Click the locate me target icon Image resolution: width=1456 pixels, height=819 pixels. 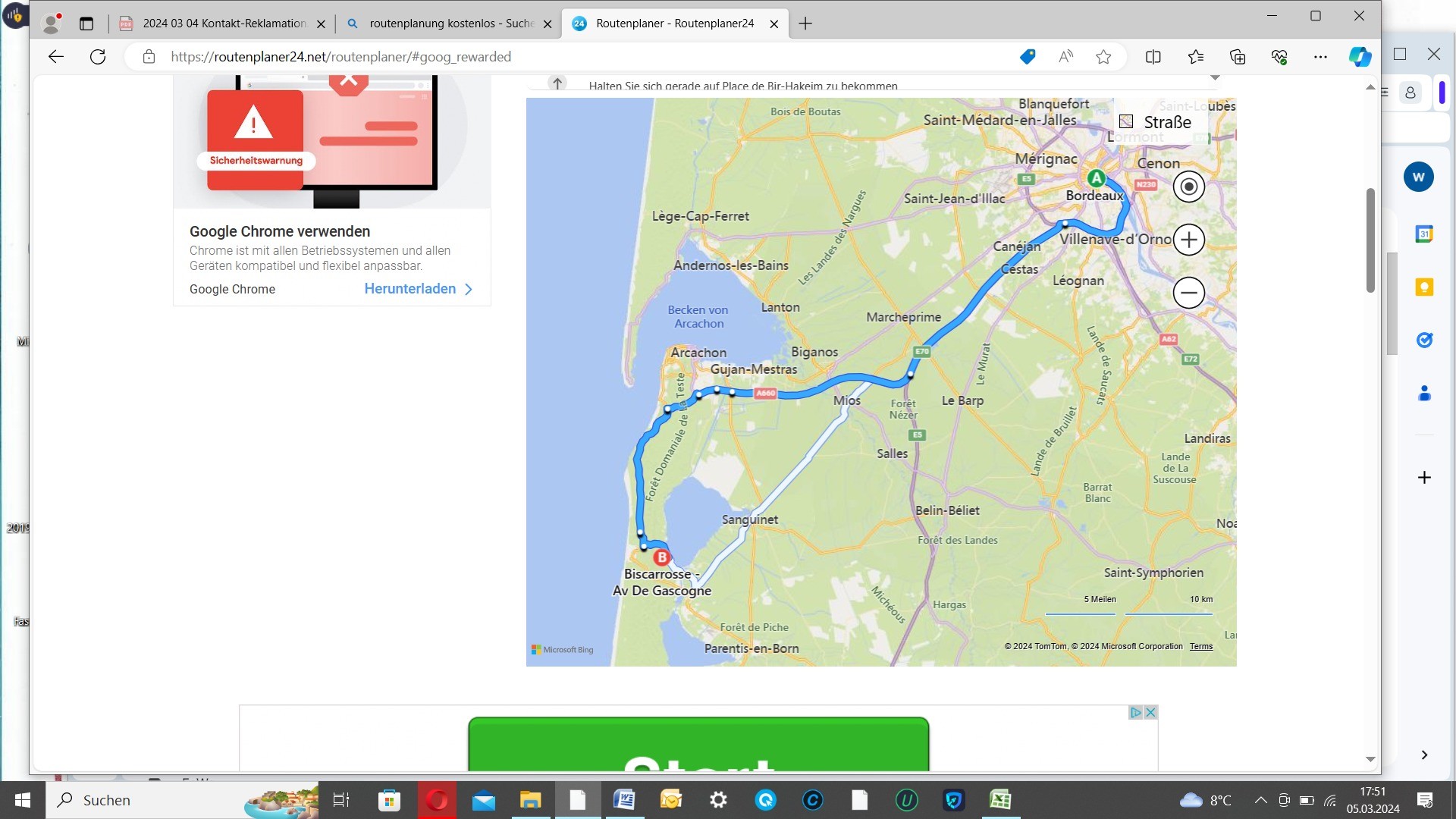point(1188,187)
